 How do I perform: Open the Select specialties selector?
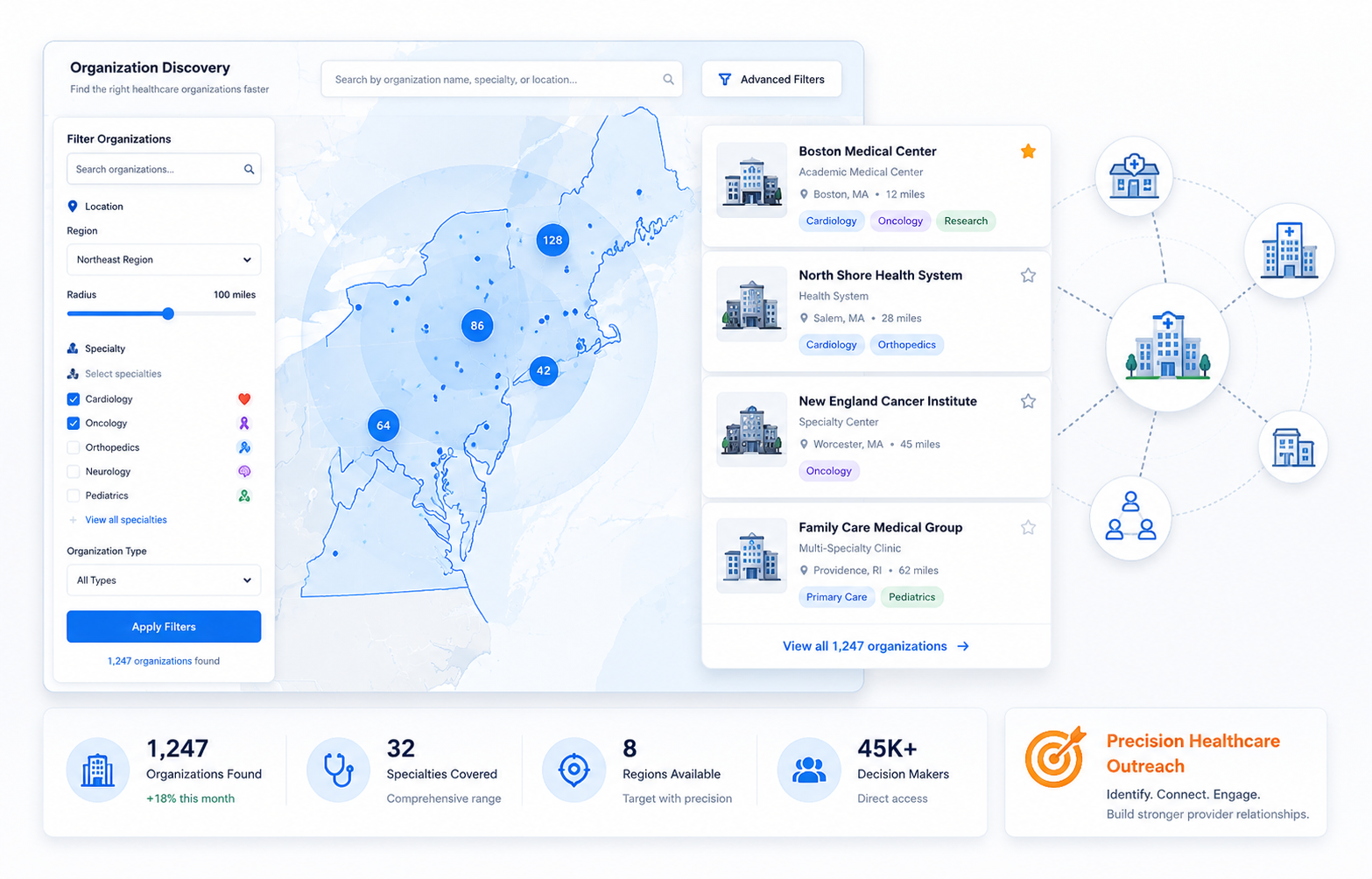[x=115, y=374]
